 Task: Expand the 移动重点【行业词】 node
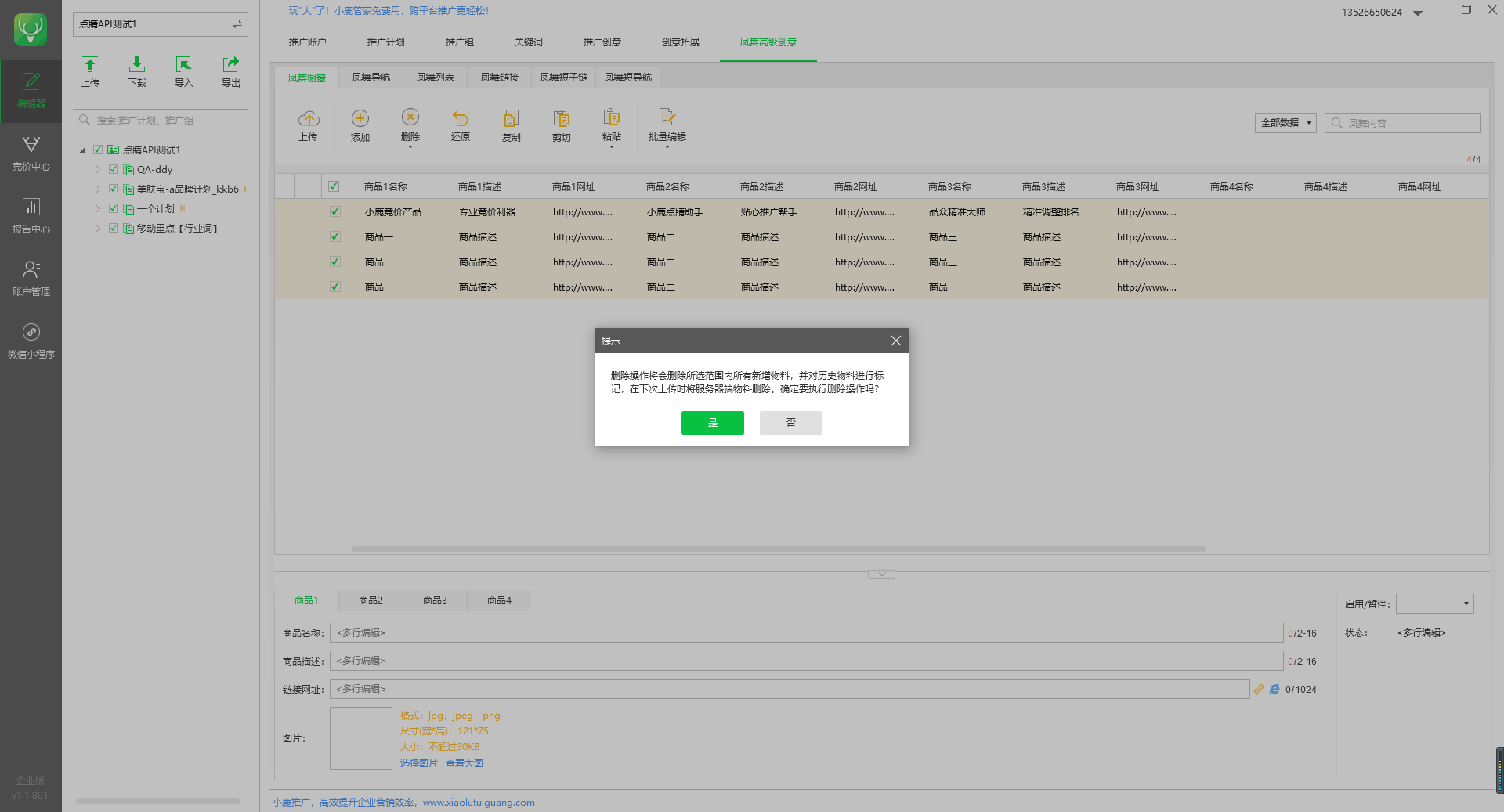click(97, 228)
